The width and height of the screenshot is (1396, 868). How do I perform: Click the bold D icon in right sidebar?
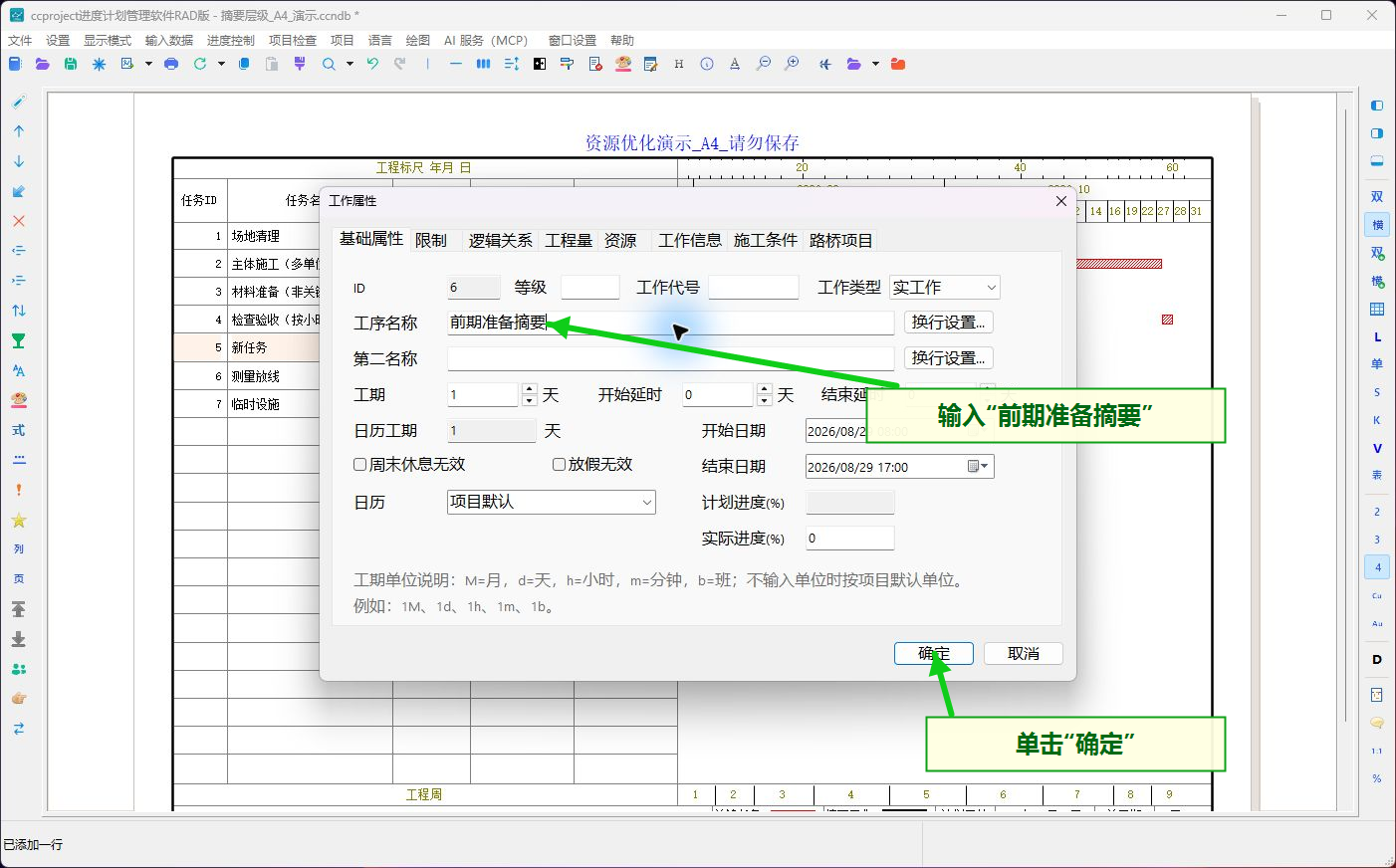point(1377,659)
